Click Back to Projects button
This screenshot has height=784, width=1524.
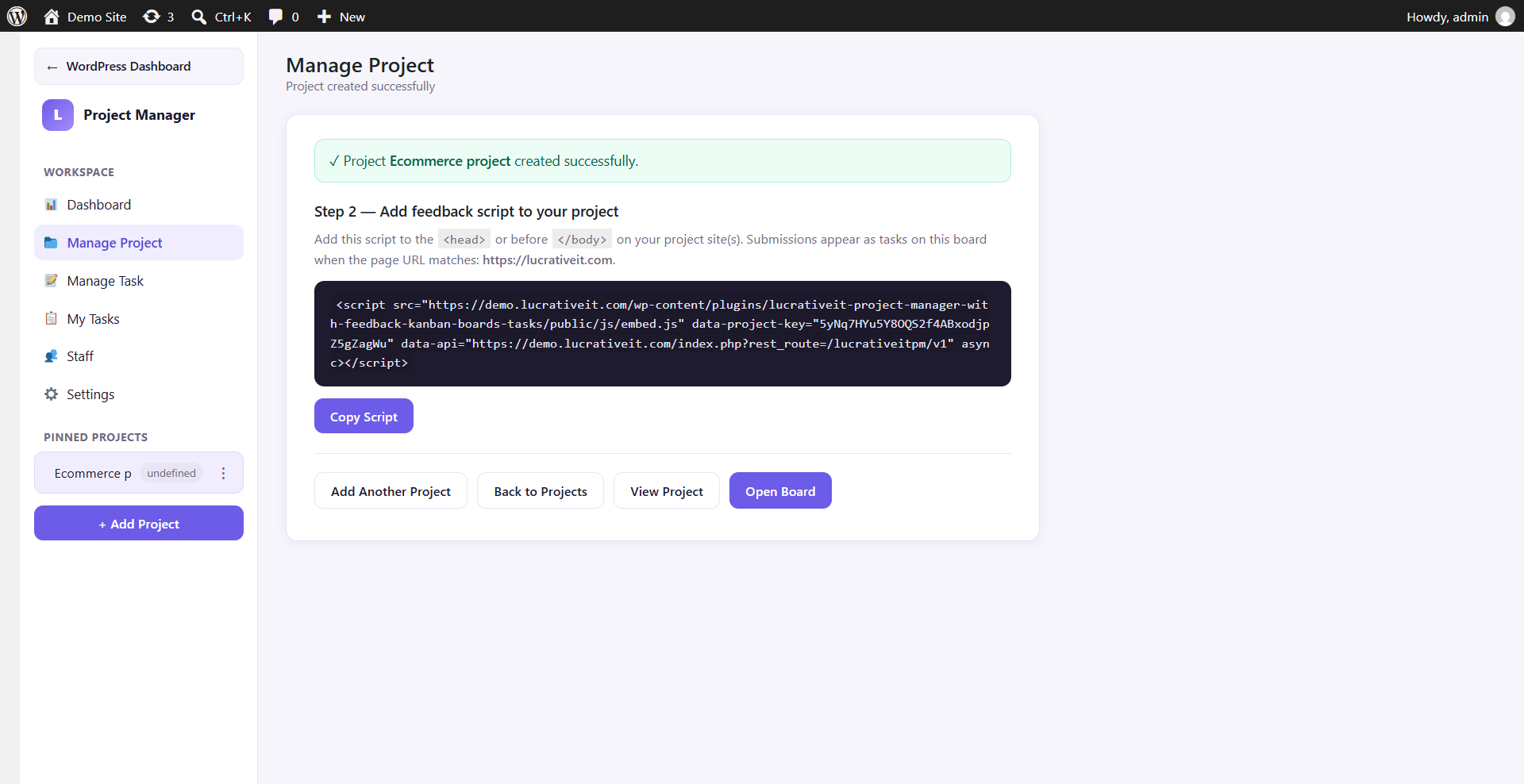(541, 491)
